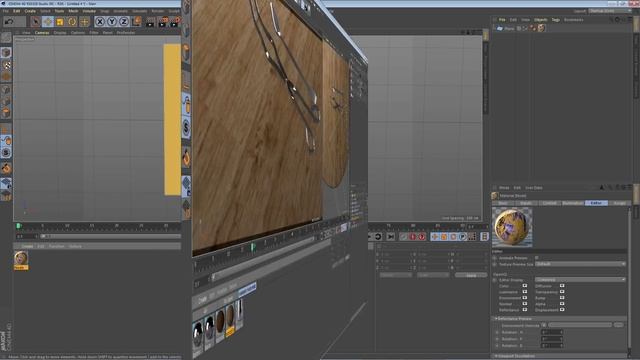The width and height of the screenshot is (640, 360).
Task: Select the Rotate tool icon
Action: click(72, 21)
